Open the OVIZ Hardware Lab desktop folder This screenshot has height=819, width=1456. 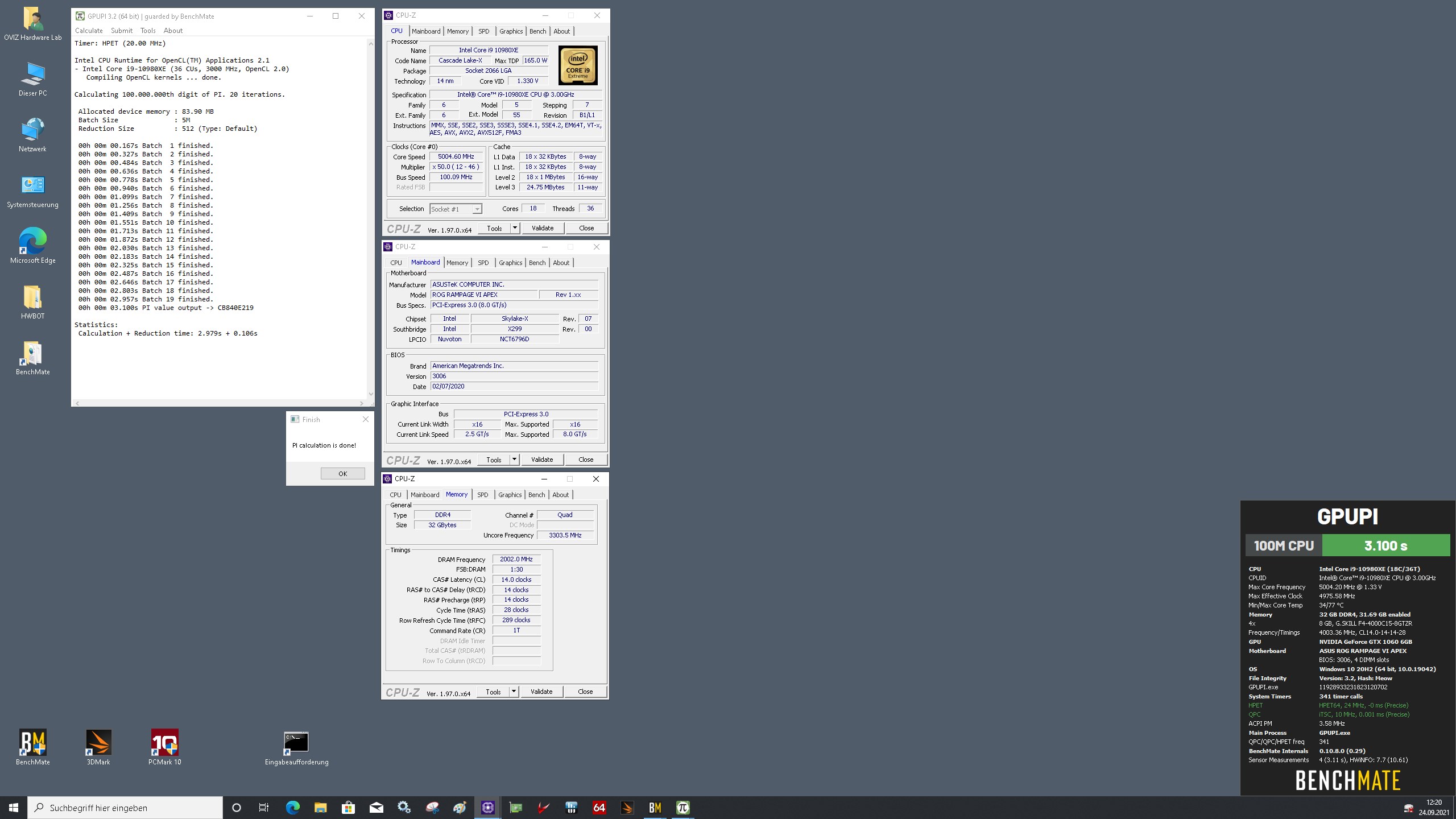32,24
